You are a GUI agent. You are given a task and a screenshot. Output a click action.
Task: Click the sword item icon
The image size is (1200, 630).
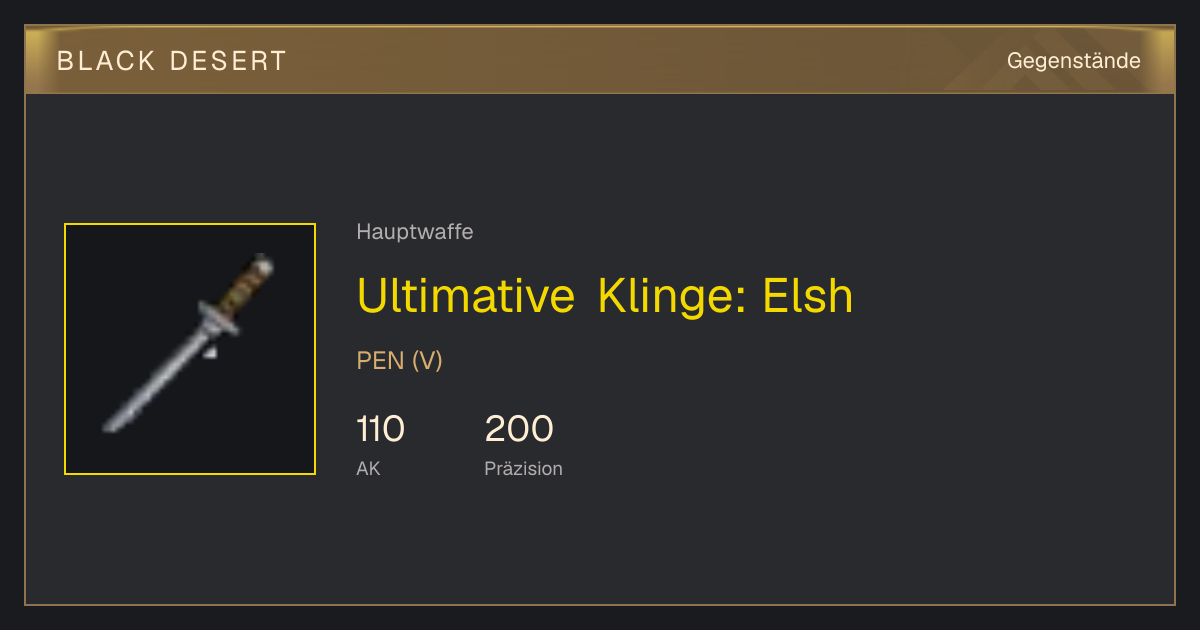190,344
